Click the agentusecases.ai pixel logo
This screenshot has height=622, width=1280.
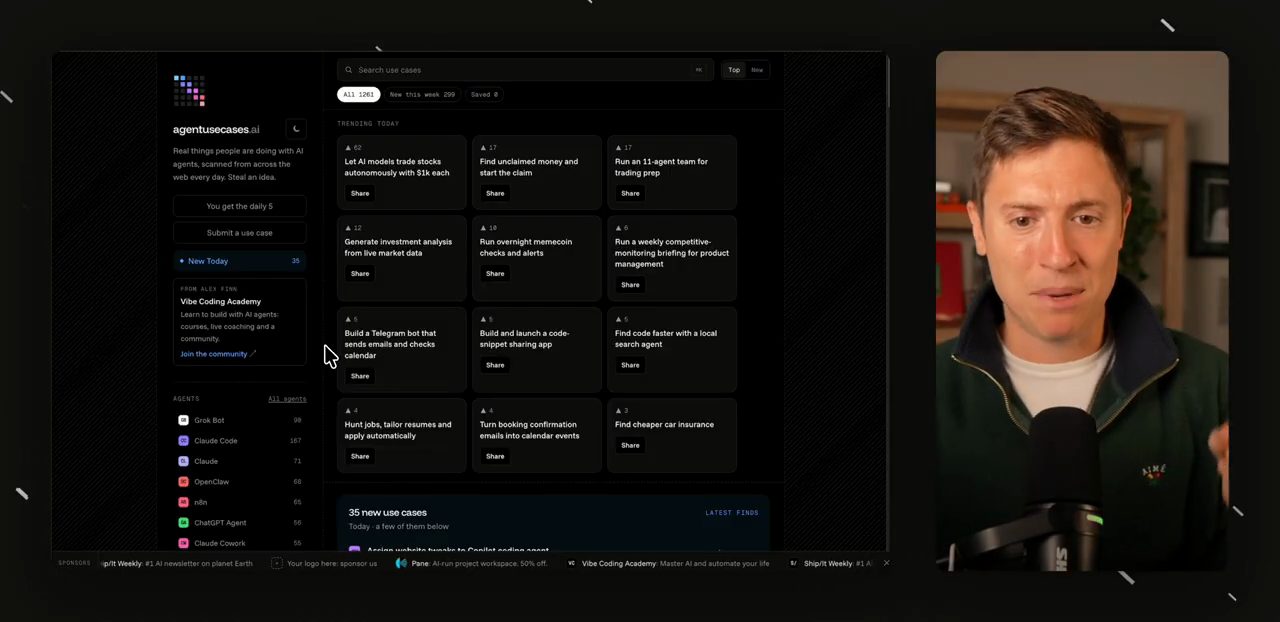coord(189,90)
